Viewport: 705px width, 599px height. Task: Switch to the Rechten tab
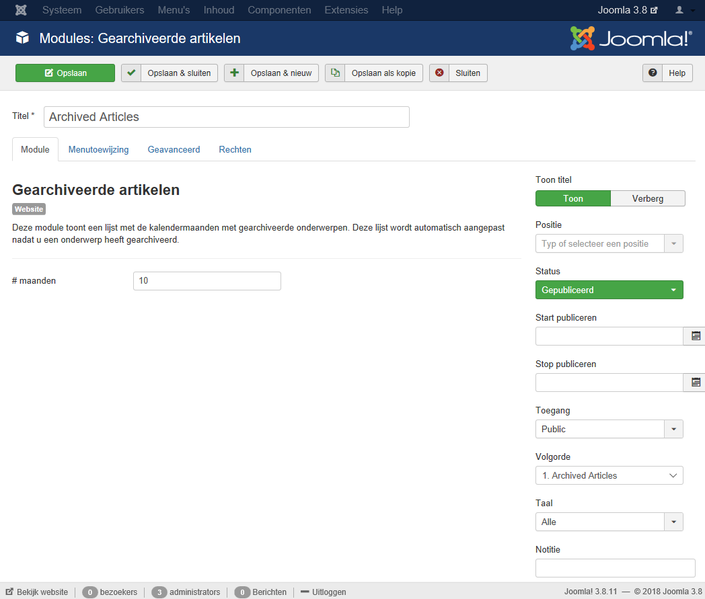pyautogui.click(x=235, y=149)
